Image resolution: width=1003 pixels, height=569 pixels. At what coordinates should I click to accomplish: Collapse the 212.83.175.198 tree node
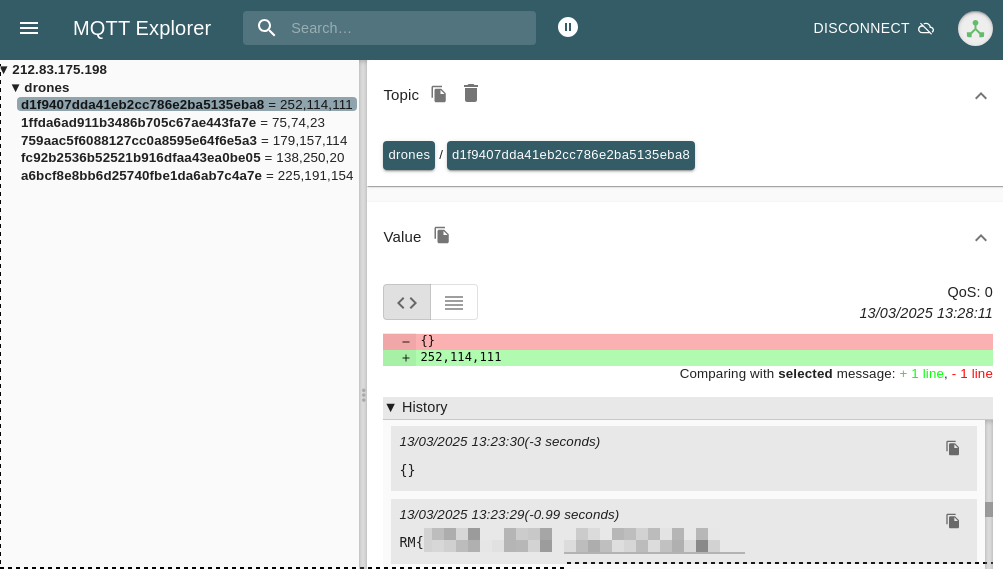[x=5, y=70]
